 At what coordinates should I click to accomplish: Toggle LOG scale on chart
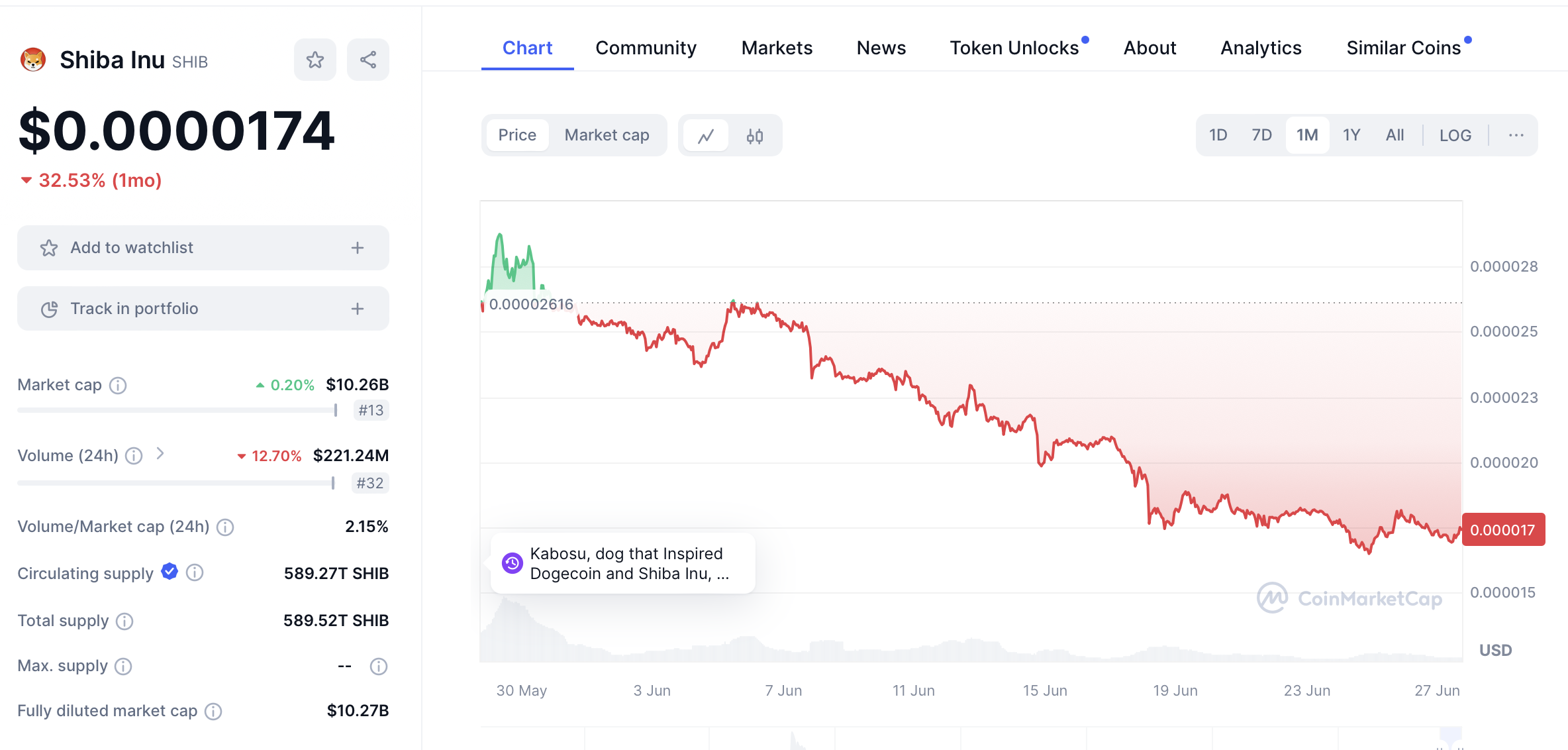[1455, 136]
